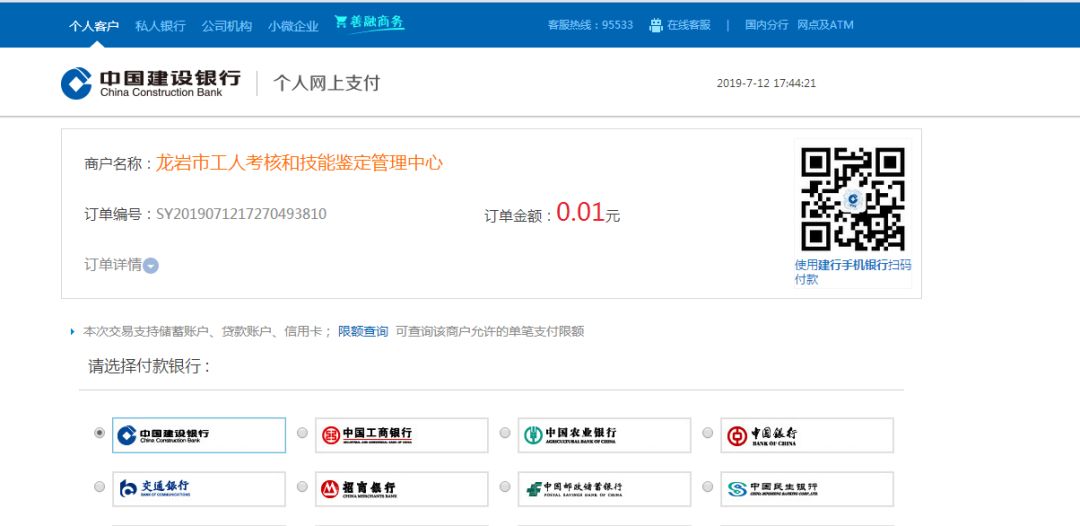1080x526 pixels.
Task: Click the 在线客服 robot icon
Action: click(x=656, y=25)
